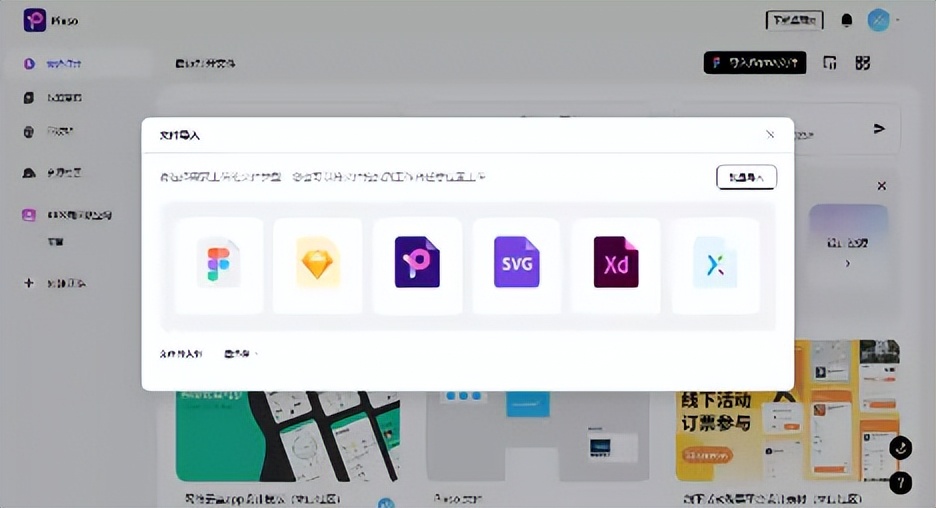Click the plus icon in the sidebar
The width and height of the screenshot is (936, 508).
29,283
